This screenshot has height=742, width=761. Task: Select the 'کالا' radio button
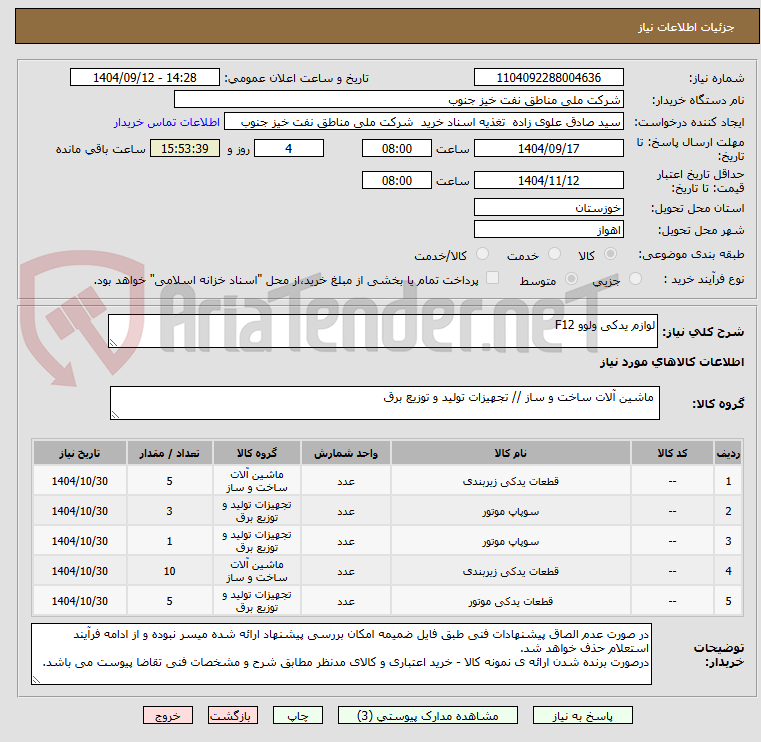[x=610, y=254]
